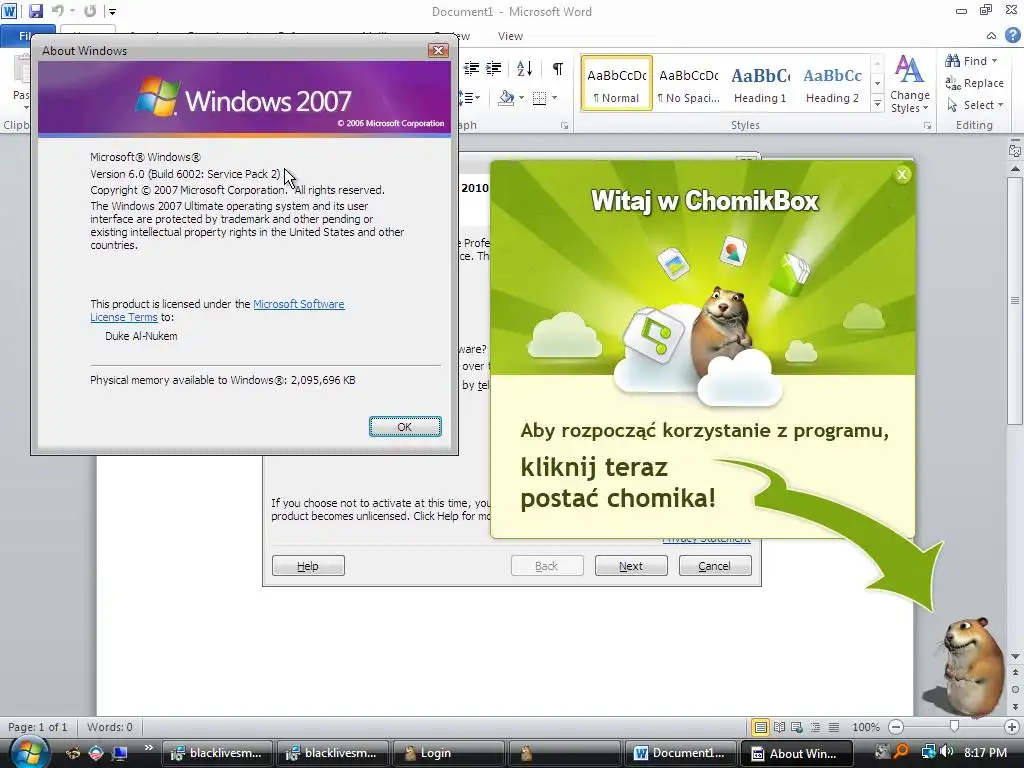Click the Increase Indent icon in the ribbon

(494, 68)
